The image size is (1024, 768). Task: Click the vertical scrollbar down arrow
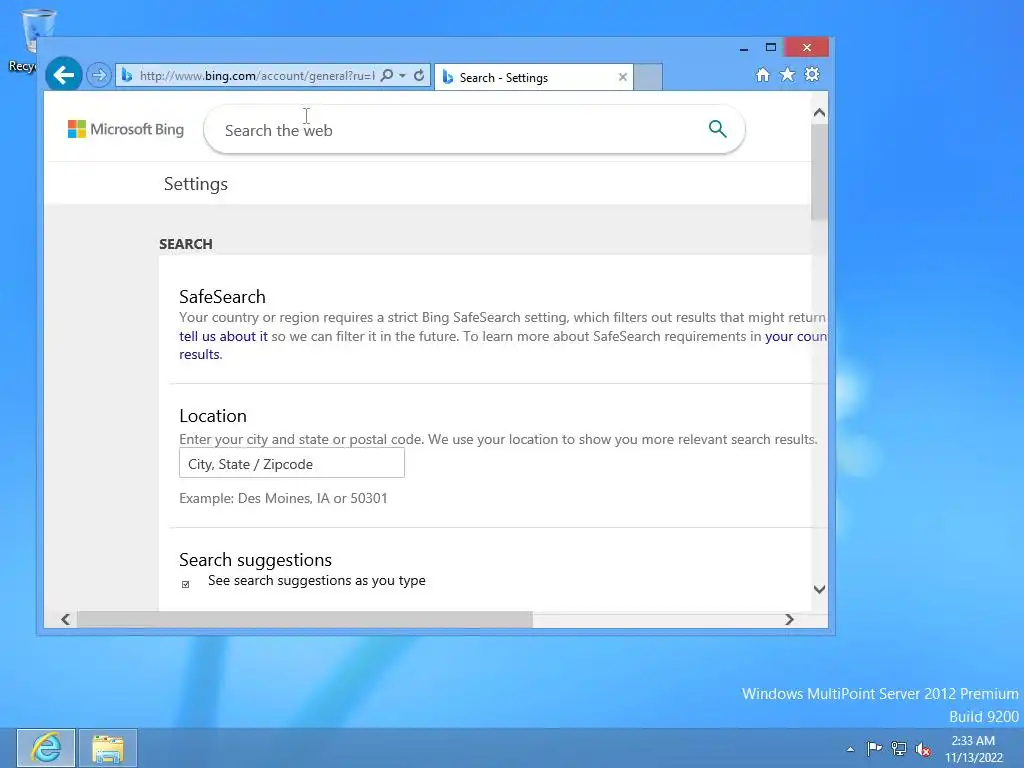[819, 589]
